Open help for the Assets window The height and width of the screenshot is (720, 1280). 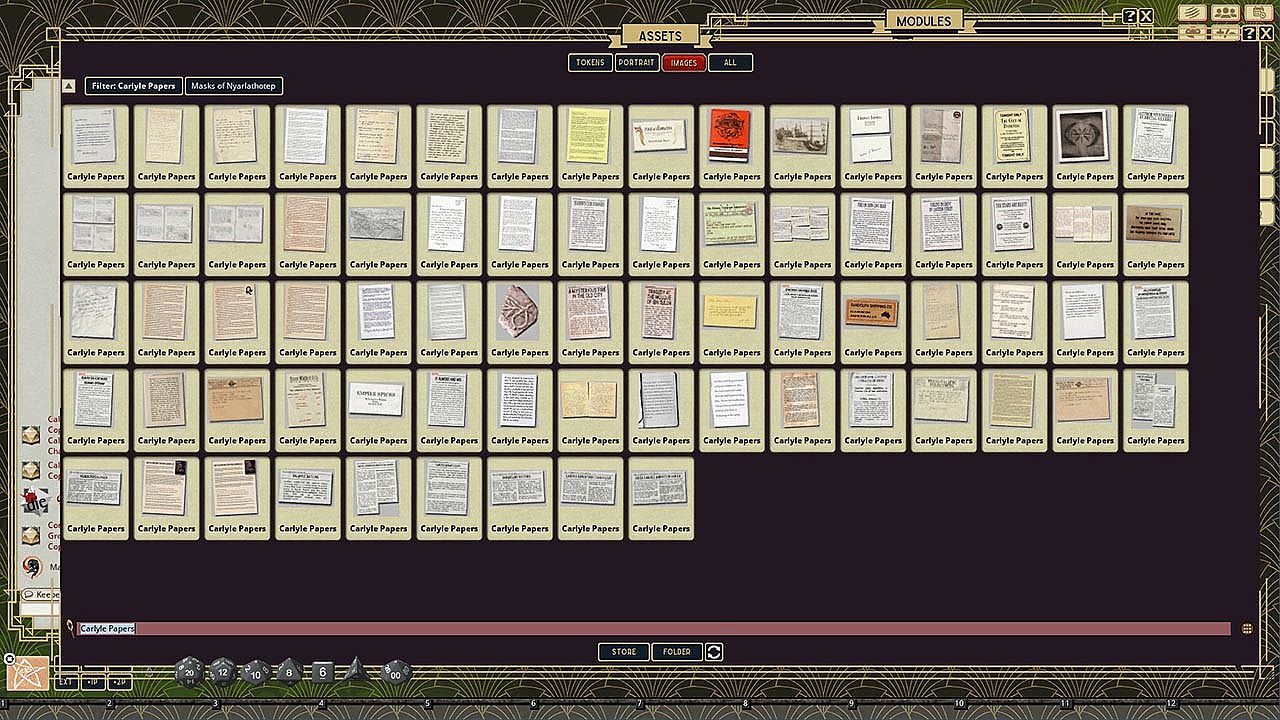pyautogui.click(x=1249, y=34)
